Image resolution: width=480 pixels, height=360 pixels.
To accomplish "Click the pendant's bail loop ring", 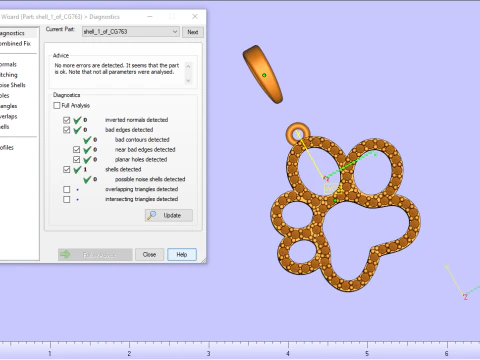I will pos(298,133).
